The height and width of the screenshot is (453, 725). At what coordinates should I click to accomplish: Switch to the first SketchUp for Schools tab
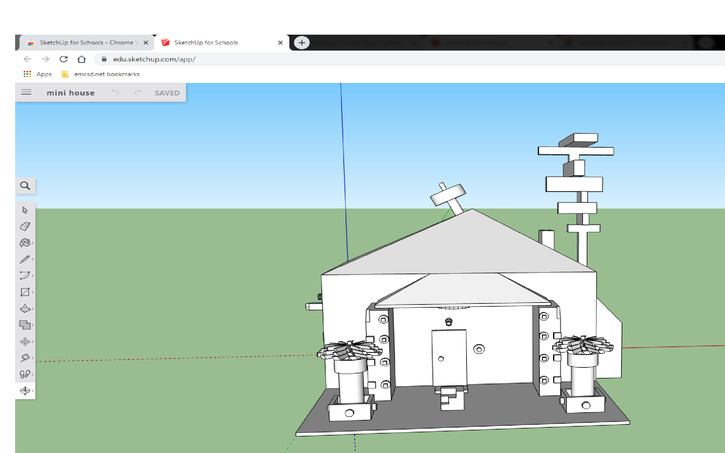click(x=85, y=43)
